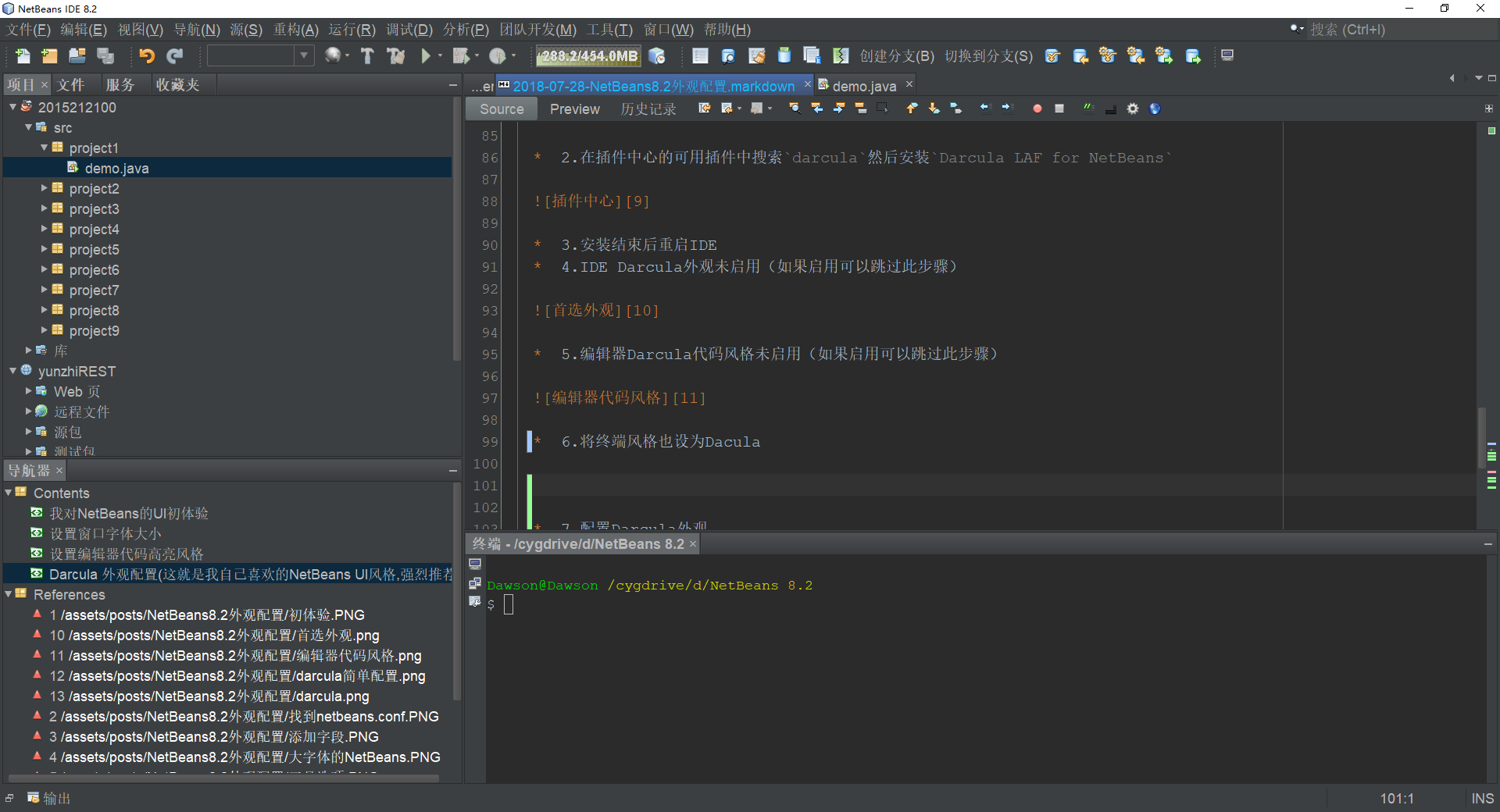Click Find Selection magnifier in editor toolbar
Screen dimensions: 1500x812
coord(795,109)
